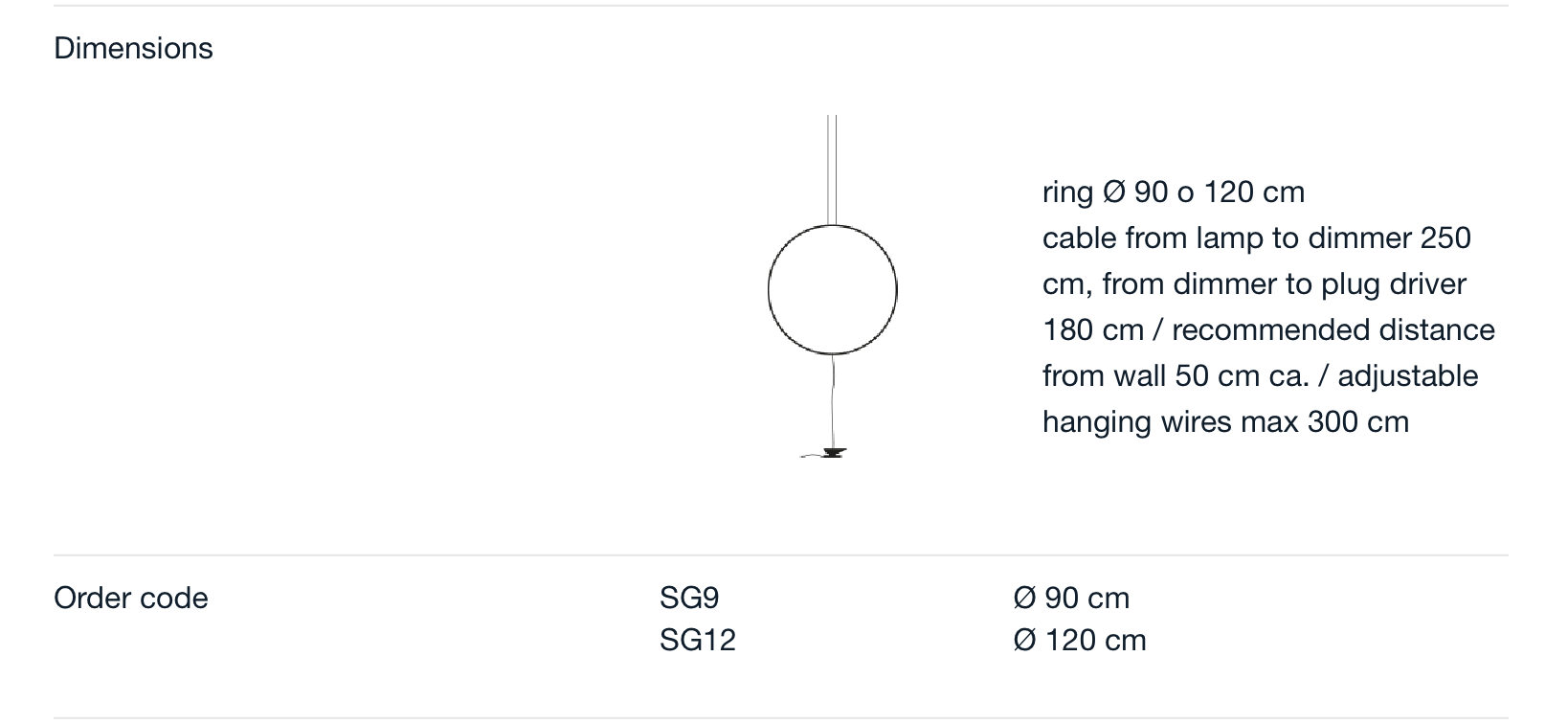
Task: Click the lamp dimension drawing thumbnail
Action: pos(833,286)
